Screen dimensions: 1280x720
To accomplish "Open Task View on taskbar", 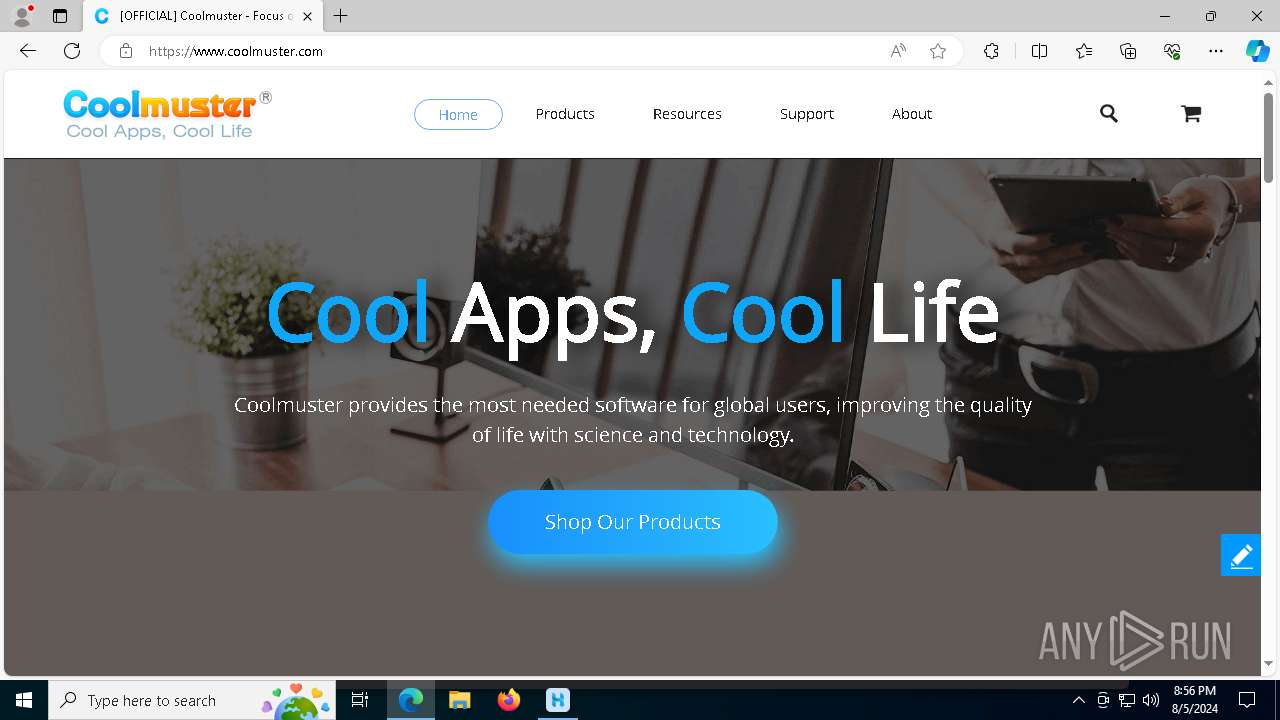I will coord(361,700).
